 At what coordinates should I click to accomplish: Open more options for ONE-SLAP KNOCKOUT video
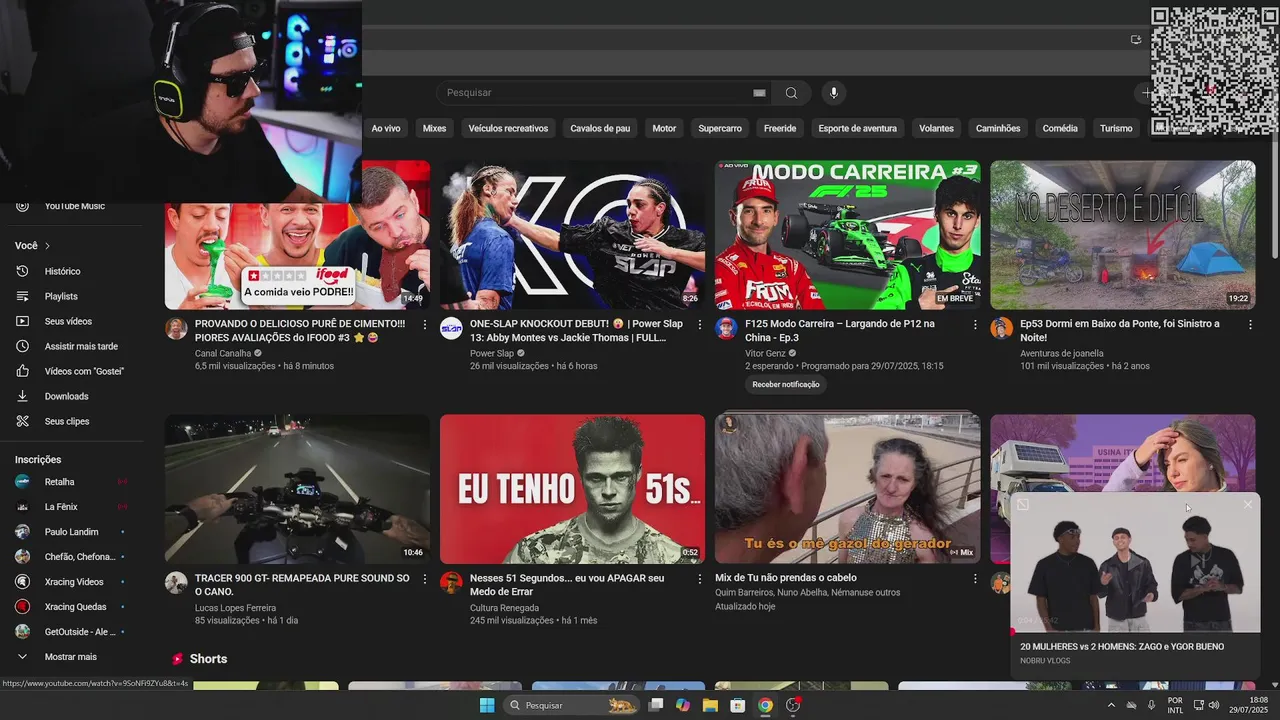click(700, 325)
